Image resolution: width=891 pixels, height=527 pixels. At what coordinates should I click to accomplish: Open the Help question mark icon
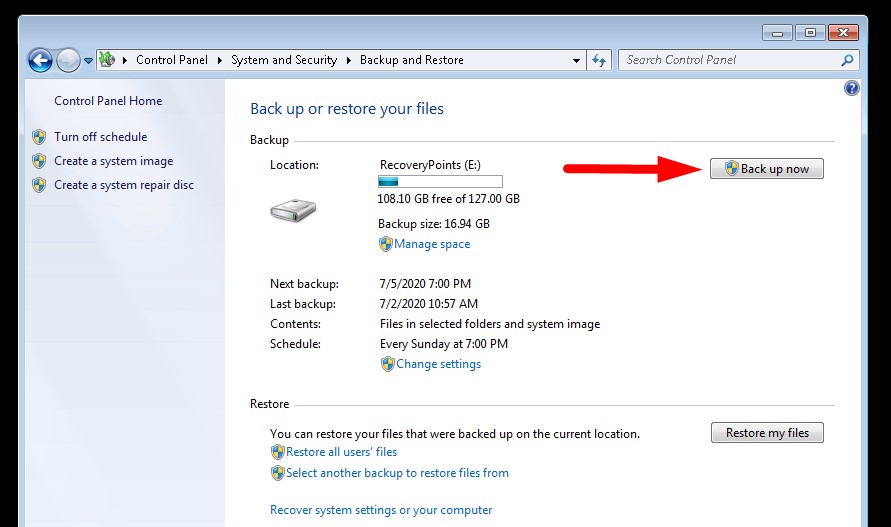pyautogui.click(x=851, y=88)
